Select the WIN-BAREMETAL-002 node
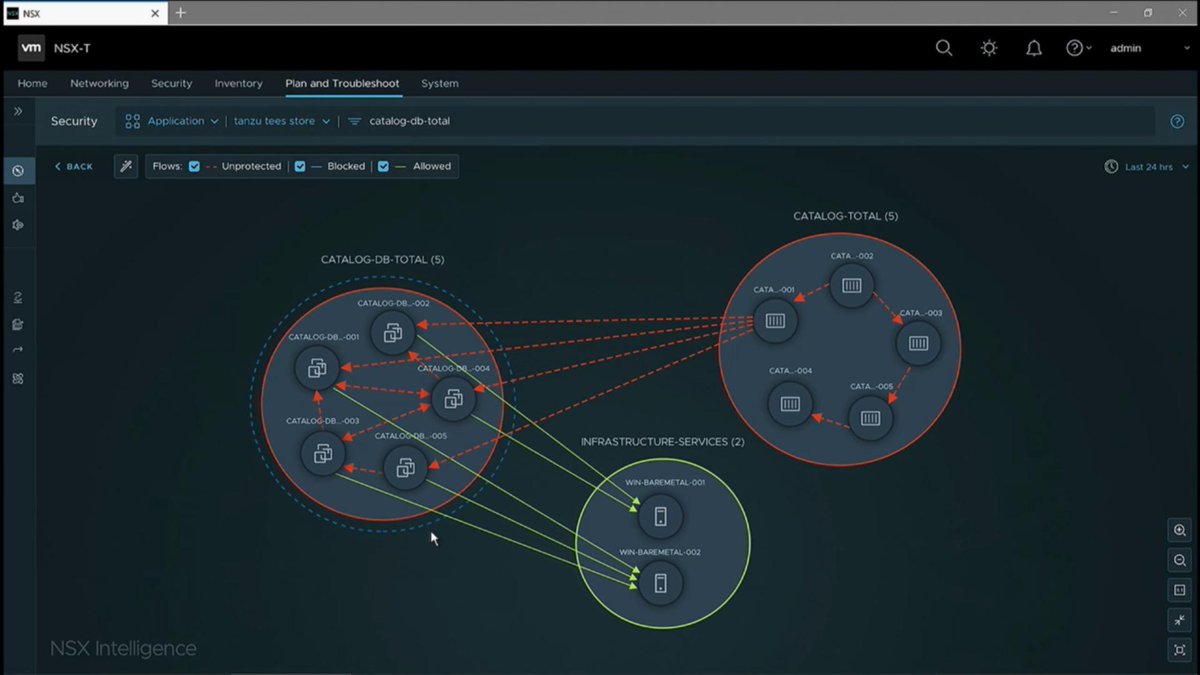 click(x=660, y=583)
